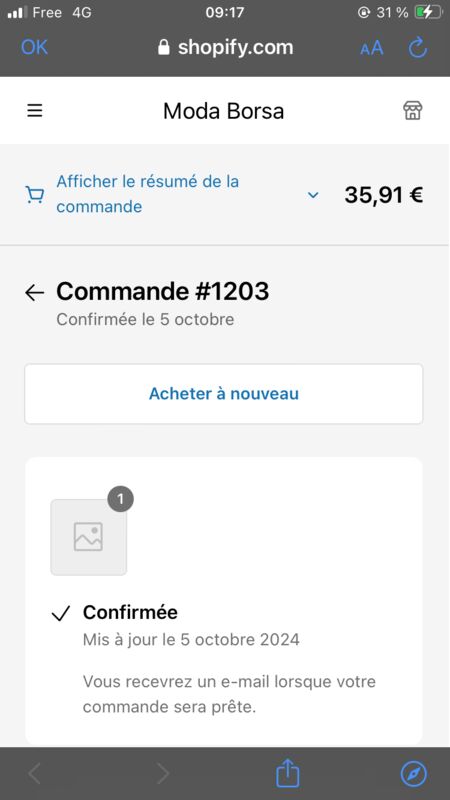The height and width of the screenshot is (800, 450).
Task: Tap the product placeholder thumbnail
Action: click(88, 537)
